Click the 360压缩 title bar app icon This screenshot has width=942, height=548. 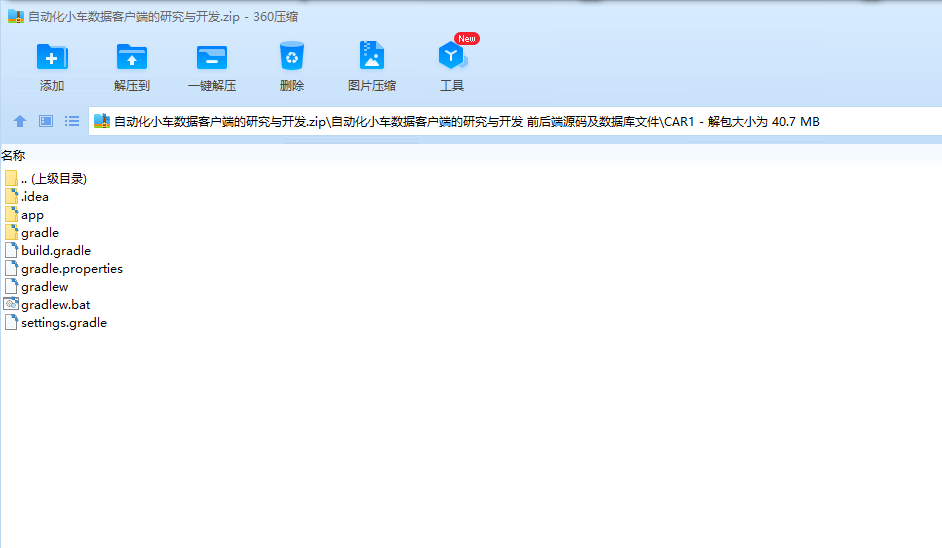coord(16,16)
